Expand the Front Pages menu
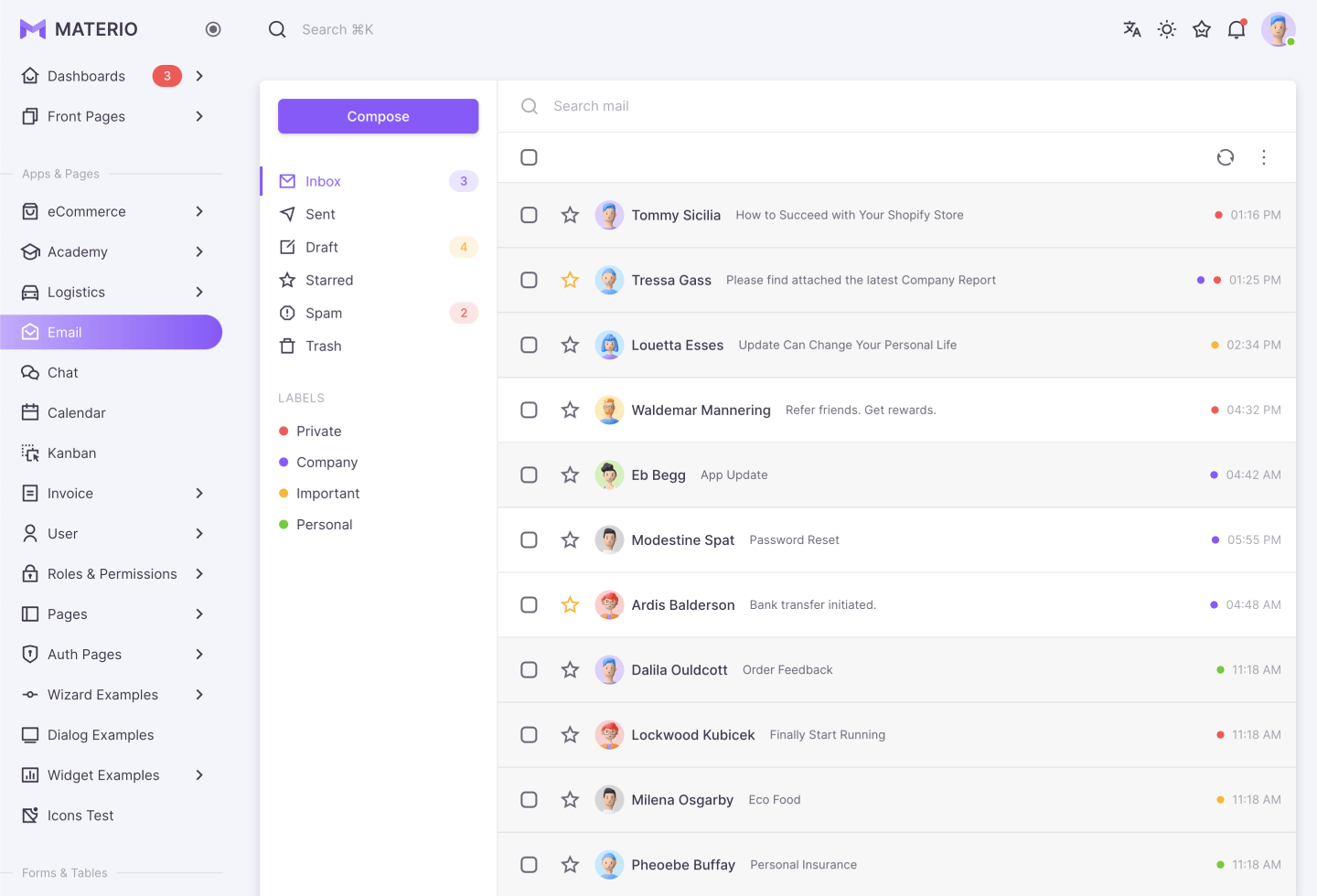Image resolution: width=1317 pixels, height=896 pixels. [111, 116]
